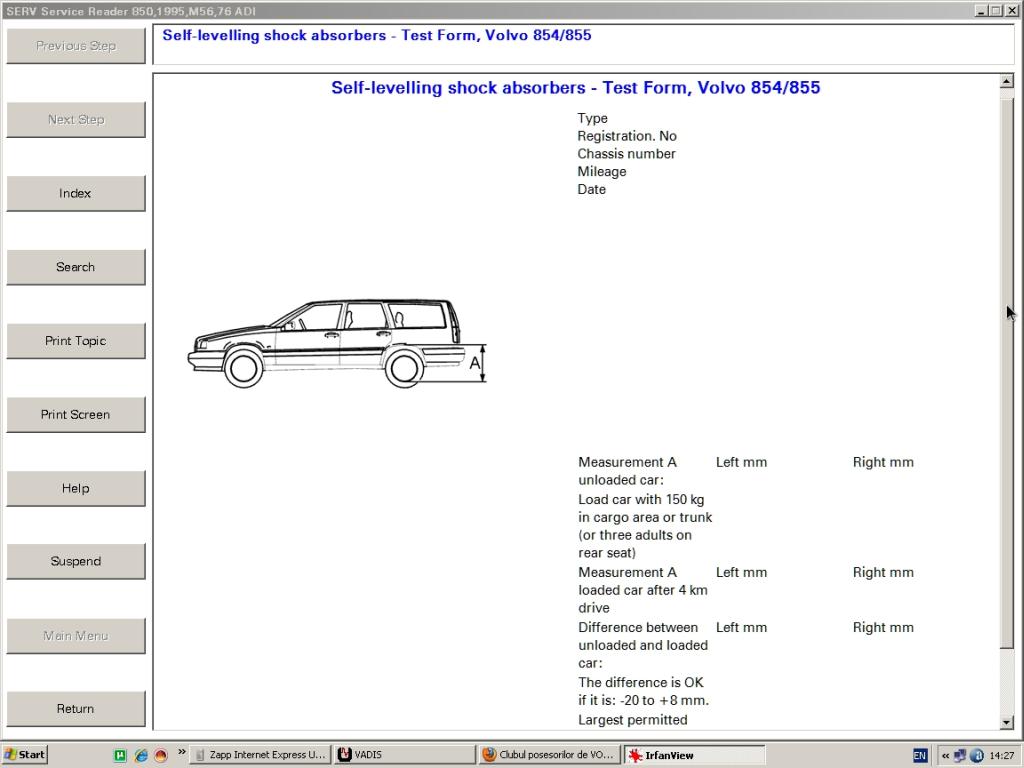The width and height of the screenshot is (1024, 768).
Task: Expand the quick launch overflow chevron
Action: 181,751
